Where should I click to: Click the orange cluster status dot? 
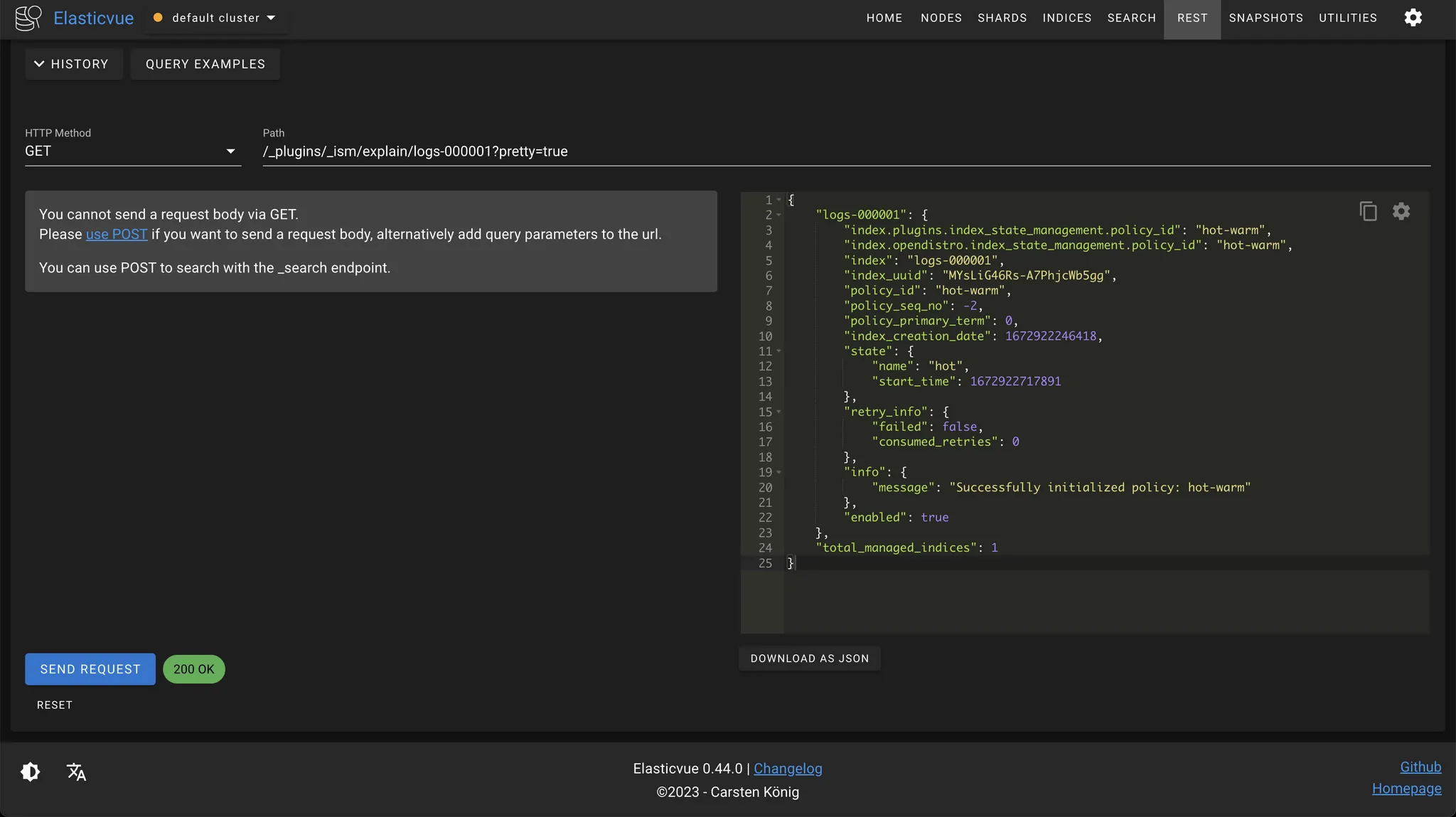[x=158, y=18]
